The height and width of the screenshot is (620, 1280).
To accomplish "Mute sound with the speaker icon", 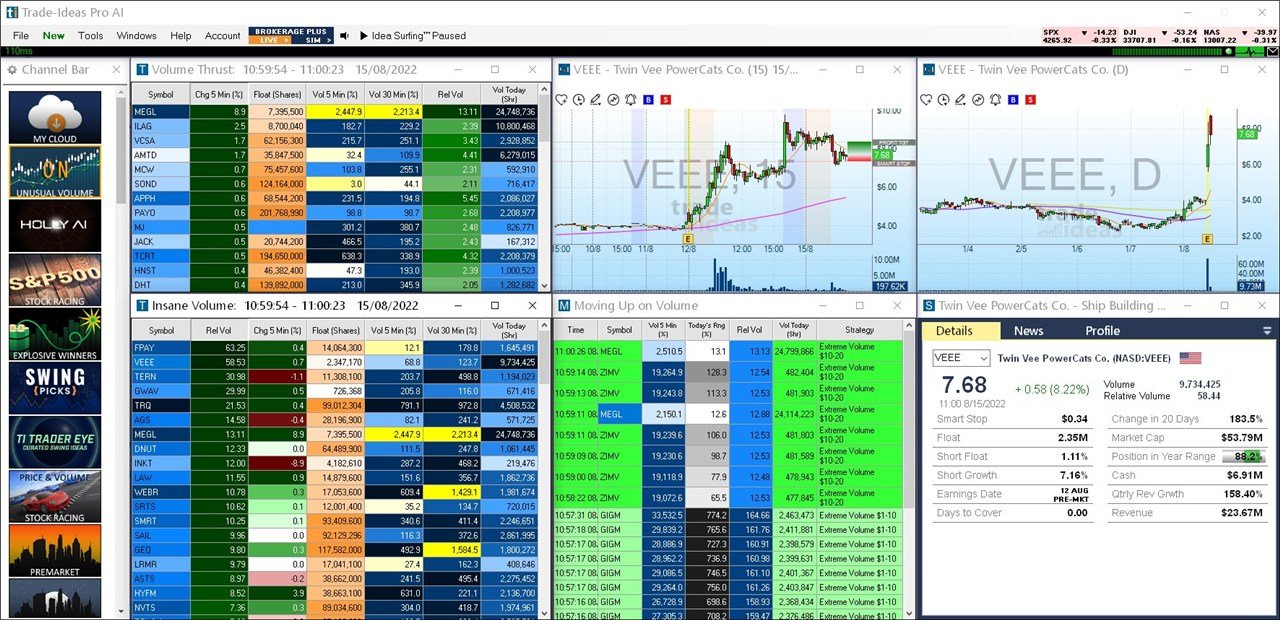I will point(345,36).
